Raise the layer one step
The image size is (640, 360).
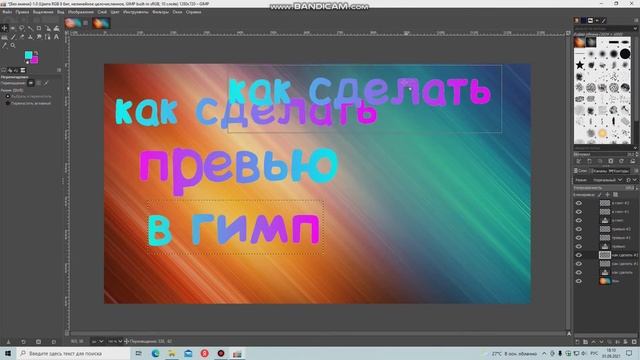(x=593, y=342)
